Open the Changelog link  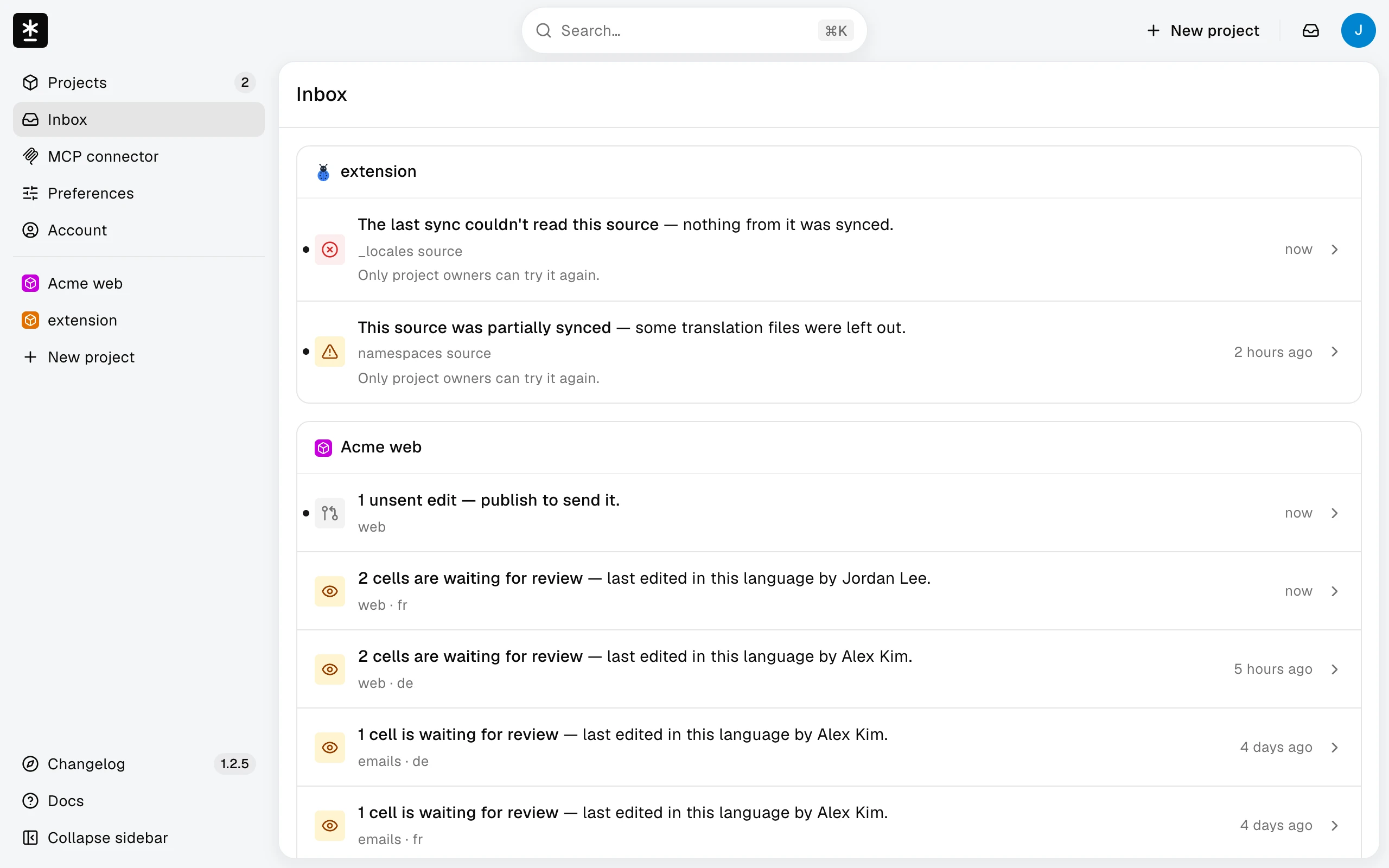click(138, 763)
